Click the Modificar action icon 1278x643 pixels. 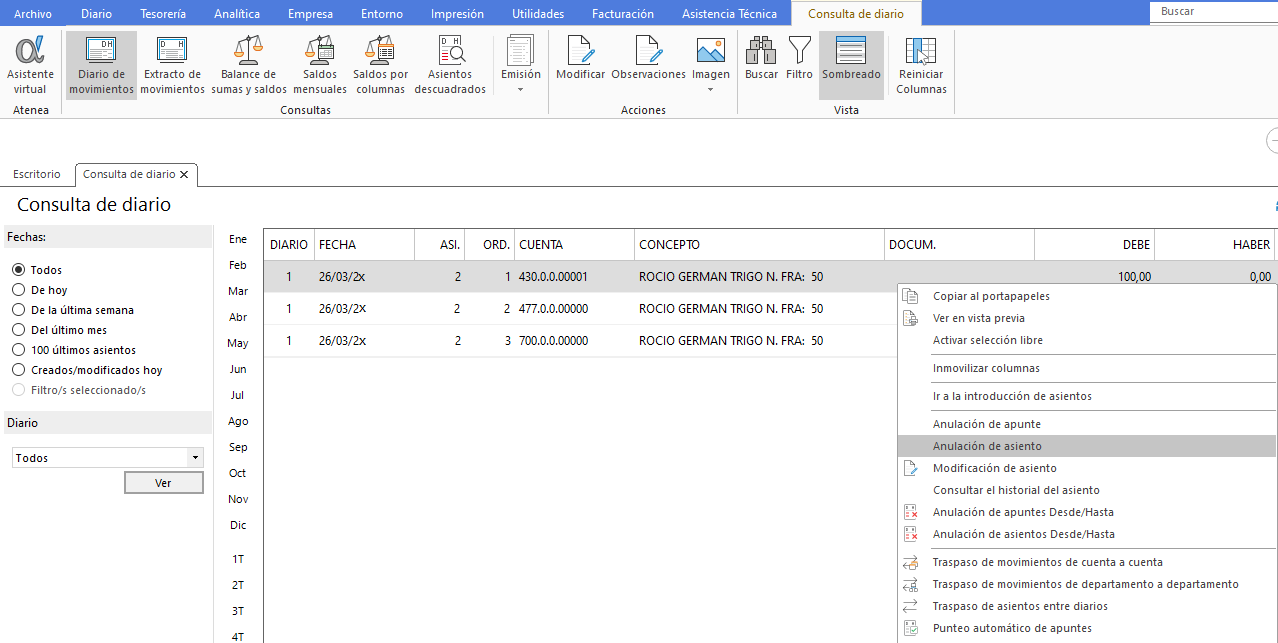click(581, 60)
